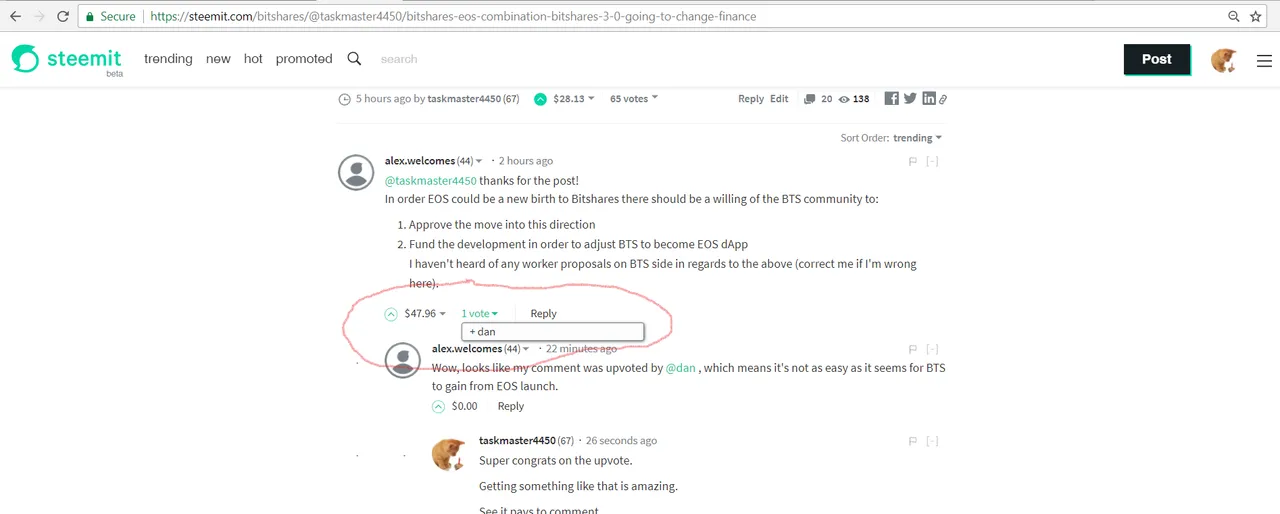This screenshot has height=514, width=1280.
Task: Click the green Secure padlock indicator
Action: (x=110, y=17)
